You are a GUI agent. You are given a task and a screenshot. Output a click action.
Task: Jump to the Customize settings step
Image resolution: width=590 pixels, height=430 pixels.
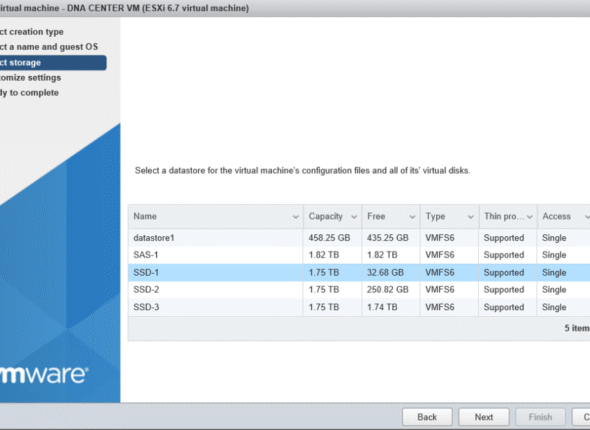coord(30,77)
